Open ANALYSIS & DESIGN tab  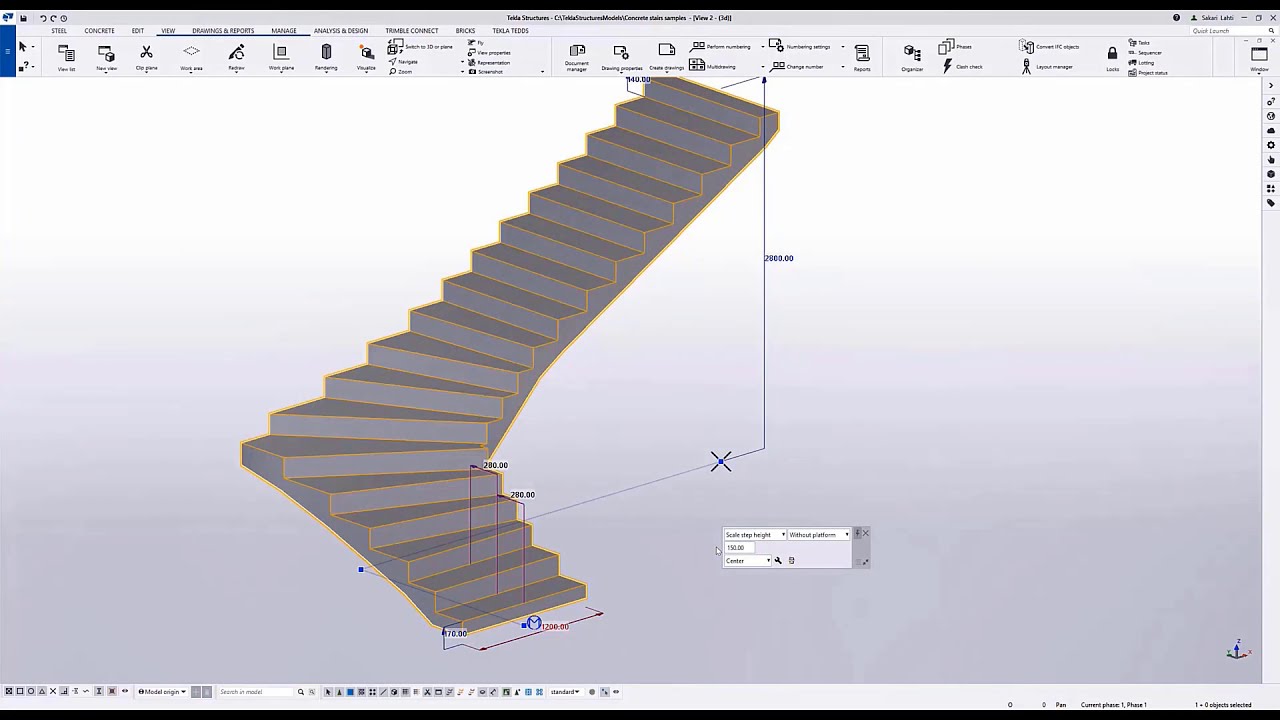point(341,31)
